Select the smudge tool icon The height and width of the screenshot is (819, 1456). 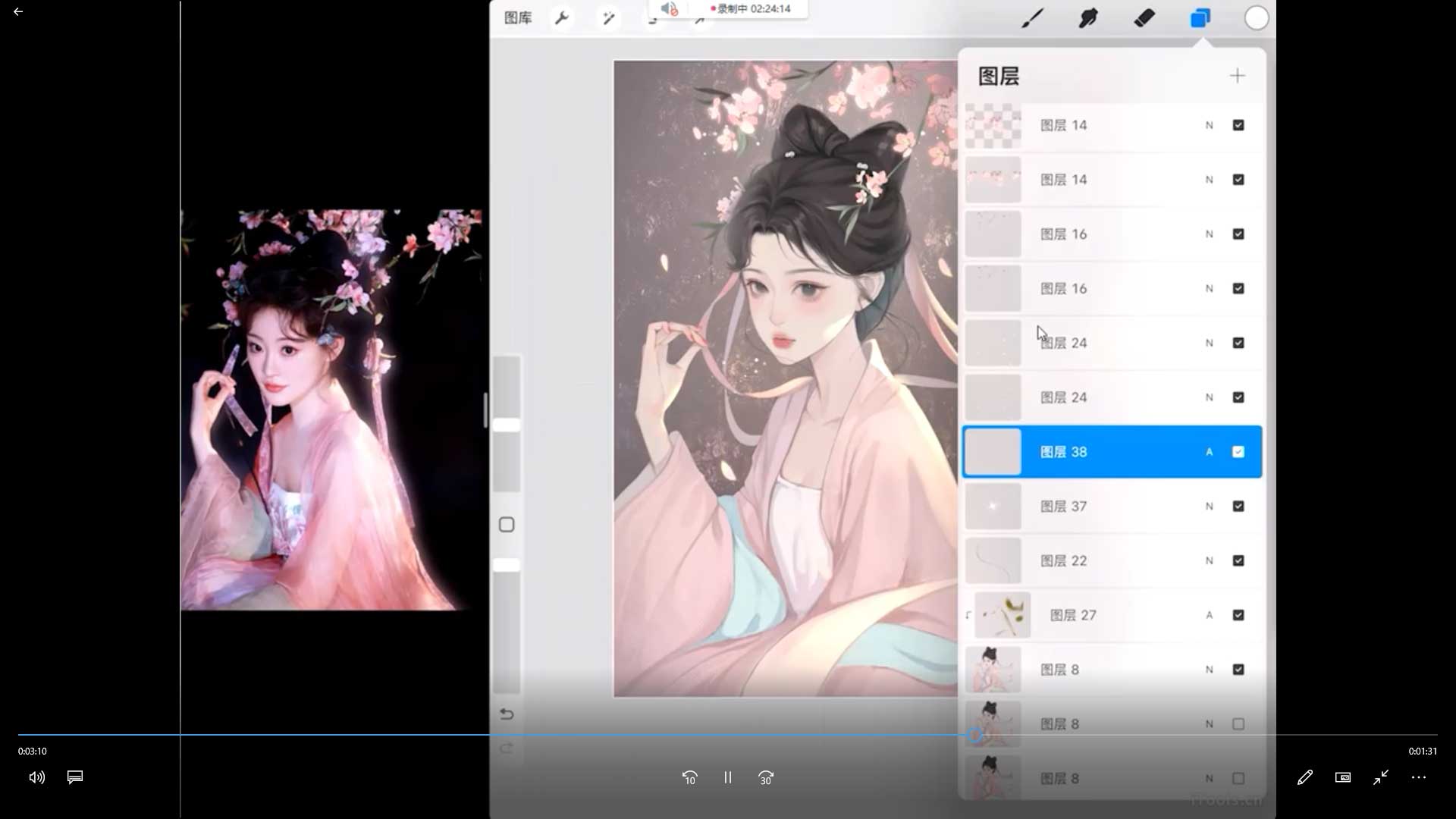pyautogui.click(x=1088, y=18)
